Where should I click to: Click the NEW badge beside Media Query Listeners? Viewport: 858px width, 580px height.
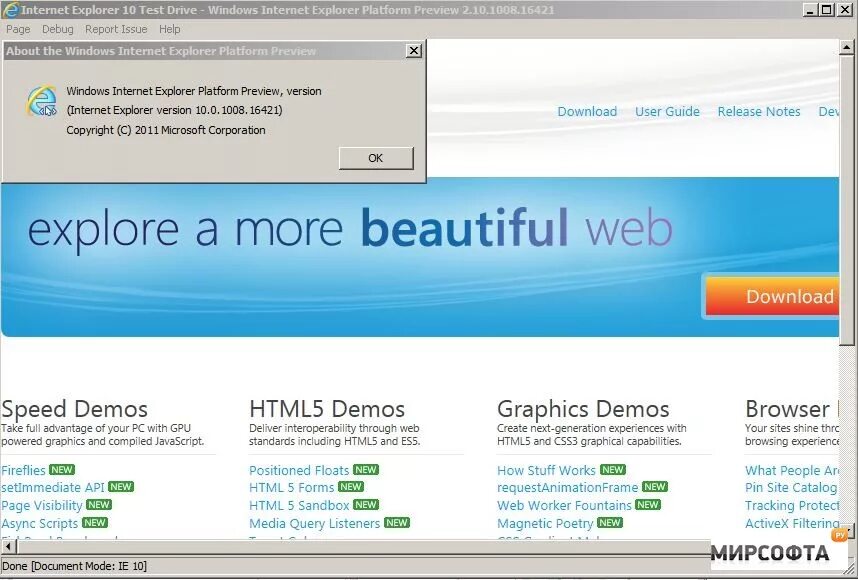(x=397, y=523)
